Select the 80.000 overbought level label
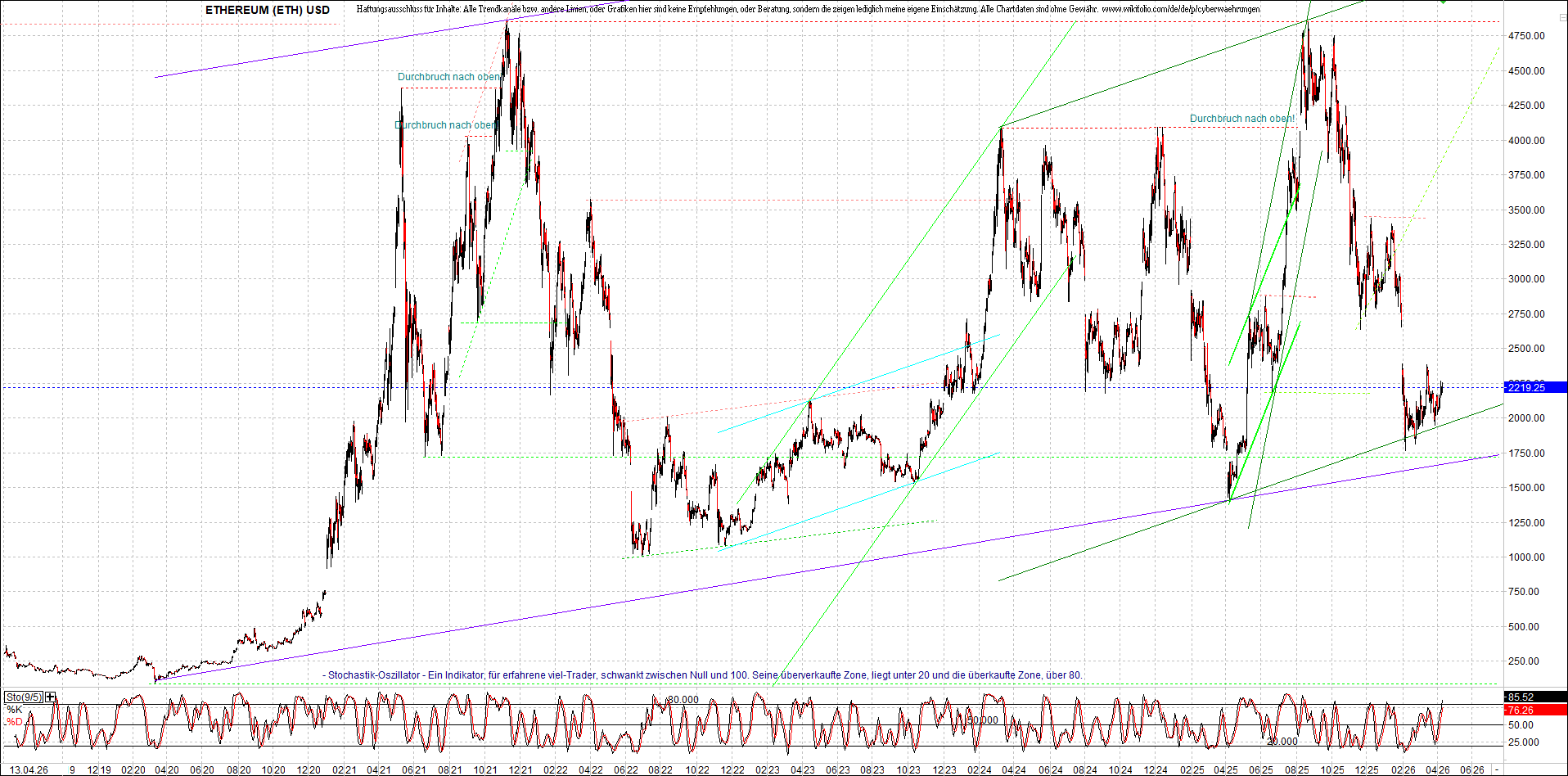1568x776 pixels. (683, 700)
